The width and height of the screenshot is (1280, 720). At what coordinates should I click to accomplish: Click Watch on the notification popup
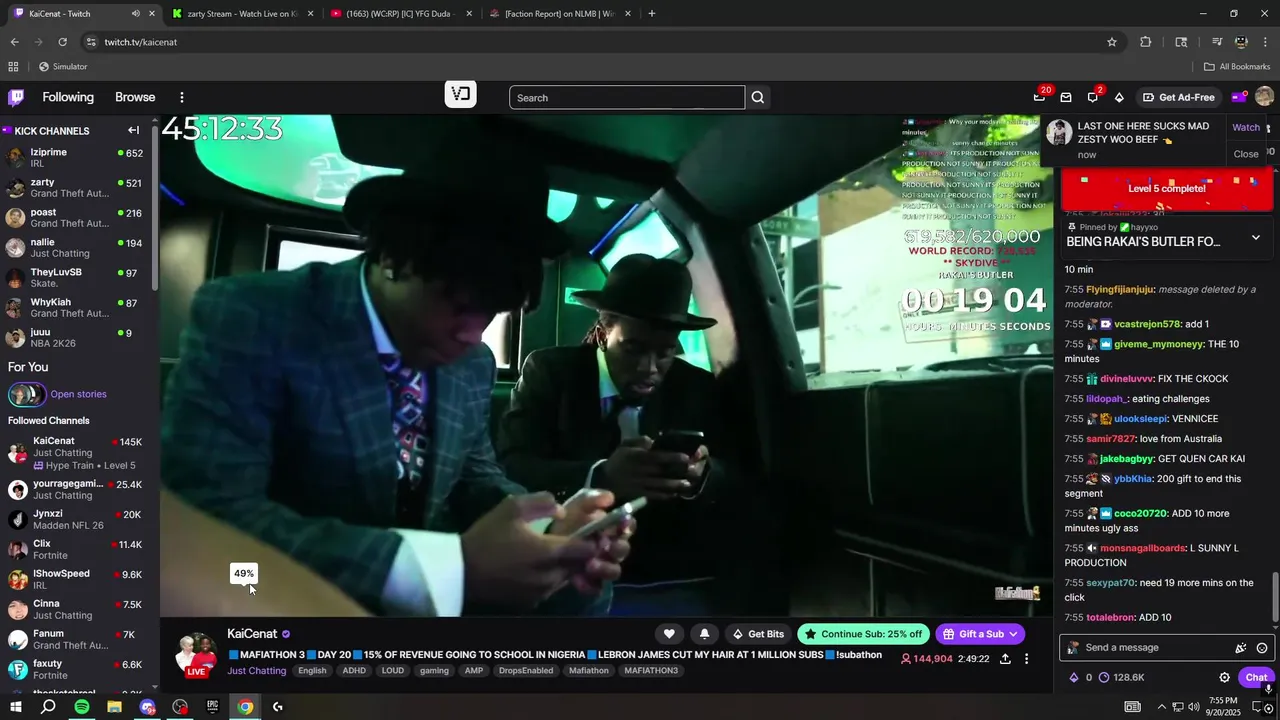1246,127
